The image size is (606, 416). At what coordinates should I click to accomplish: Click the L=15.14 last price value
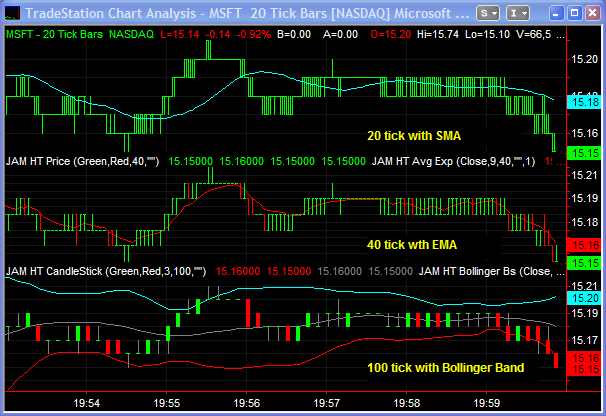coord(180,34)
